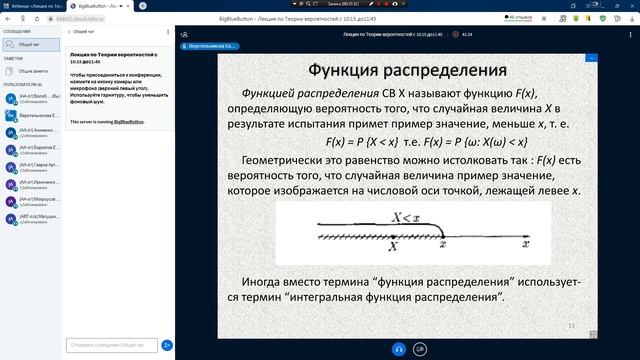Open the BigBlueButton options menu
The height and width of the screenshot is (360, 640).
[x=630, y=35]
